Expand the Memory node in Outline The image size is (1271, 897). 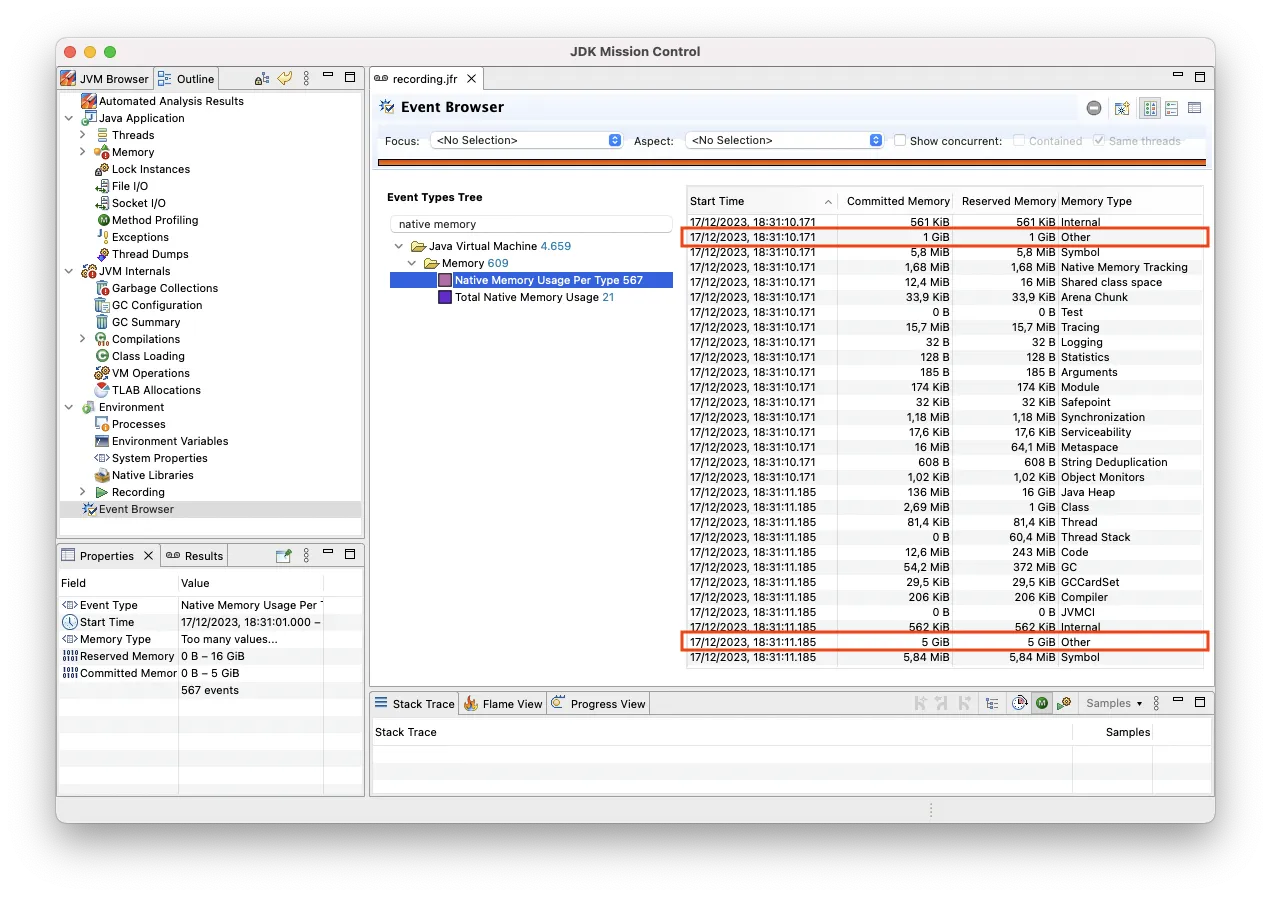83,152
